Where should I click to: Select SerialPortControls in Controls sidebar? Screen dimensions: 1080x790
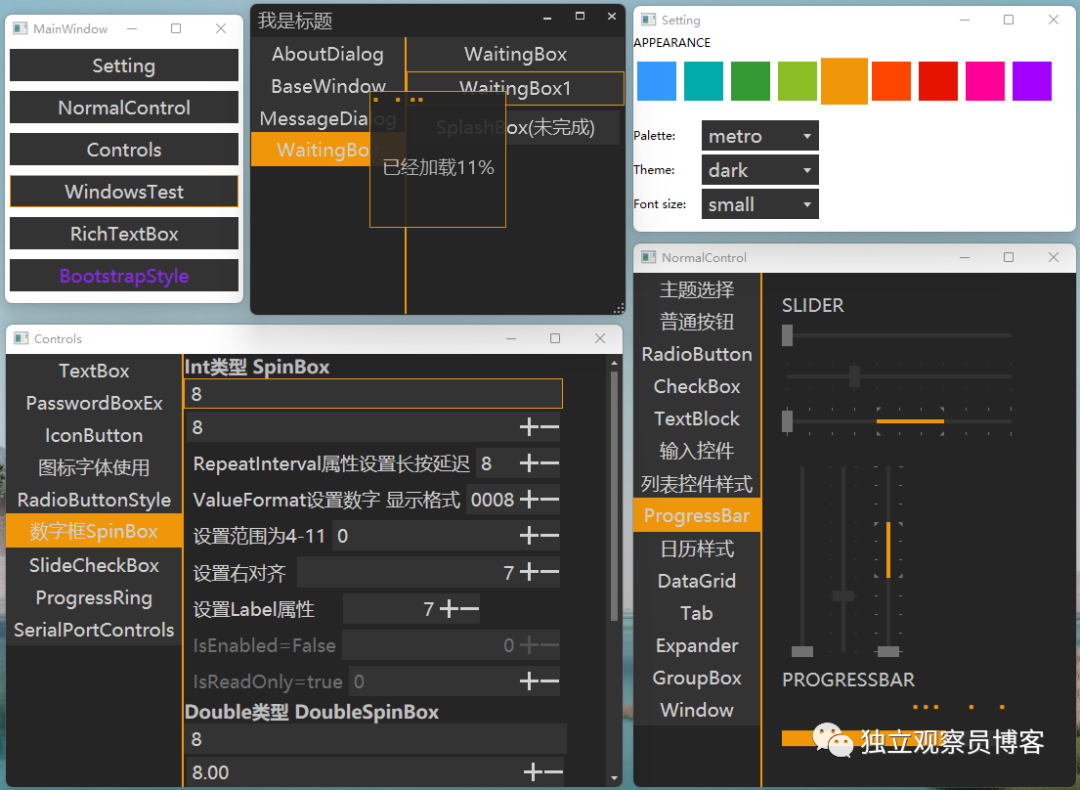(94, 630)
